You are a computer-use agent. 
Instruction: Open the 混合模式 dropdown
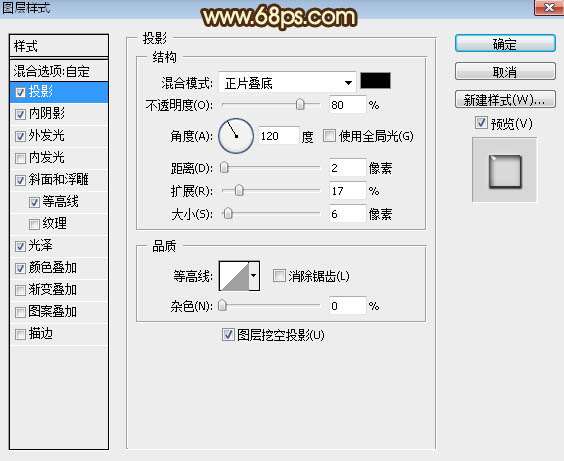pyautogui.click(x=287, y=83)
